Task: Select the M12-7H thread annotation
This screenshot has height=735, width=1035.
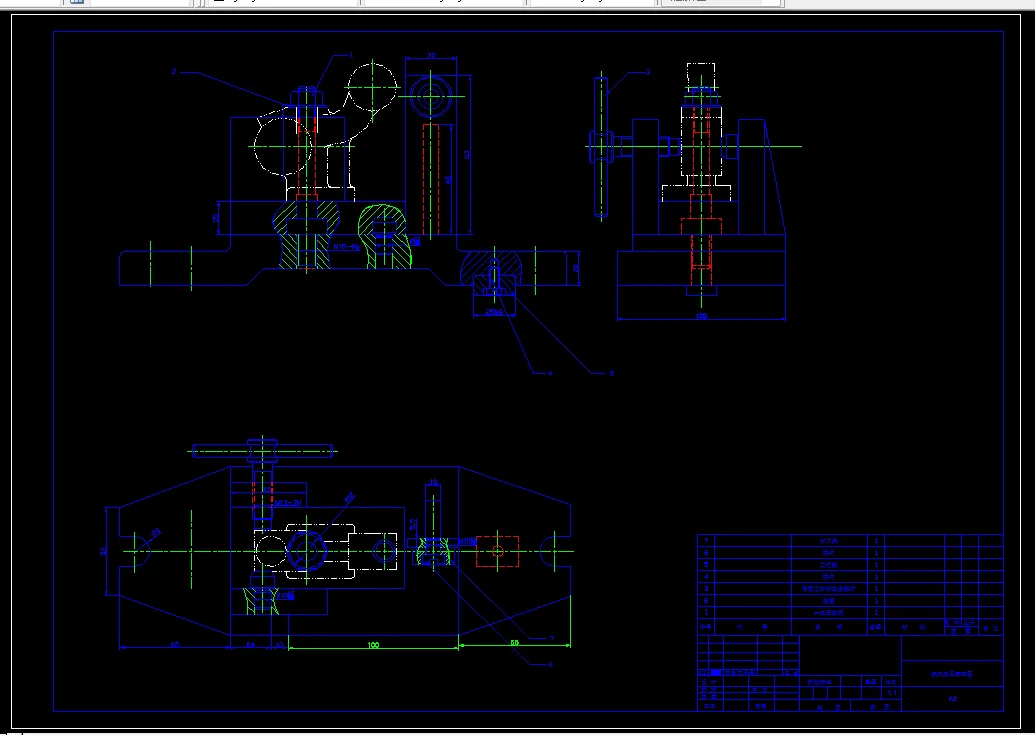Action: pyautogui.click(x=288, y=503)
